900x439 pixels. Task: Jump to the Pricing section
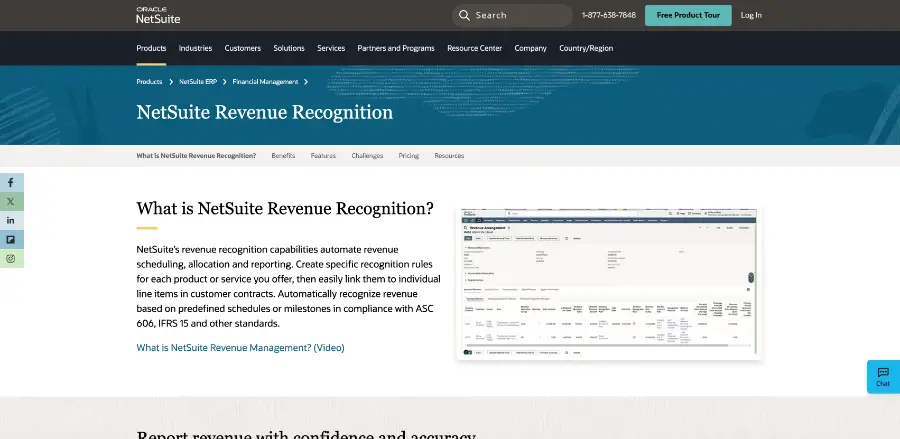tap(409, 156)
